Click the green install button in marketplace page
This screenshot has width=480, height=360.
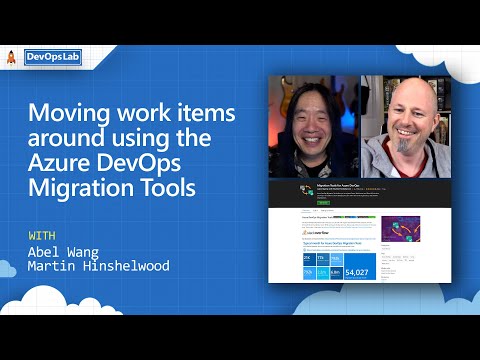(x=323, y=203)
